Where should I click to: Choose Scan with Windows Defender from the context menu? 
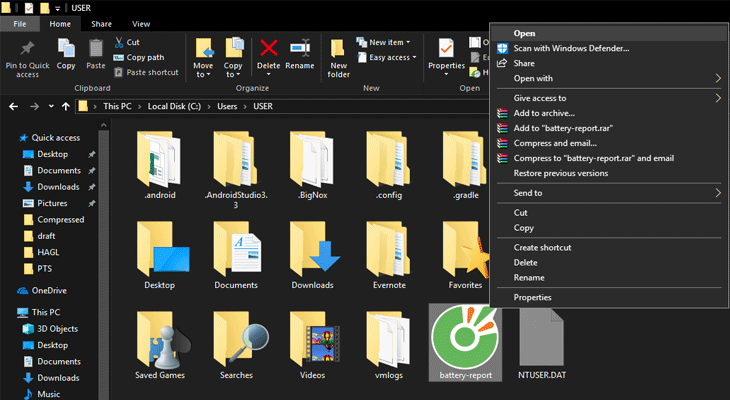(571, 48)
